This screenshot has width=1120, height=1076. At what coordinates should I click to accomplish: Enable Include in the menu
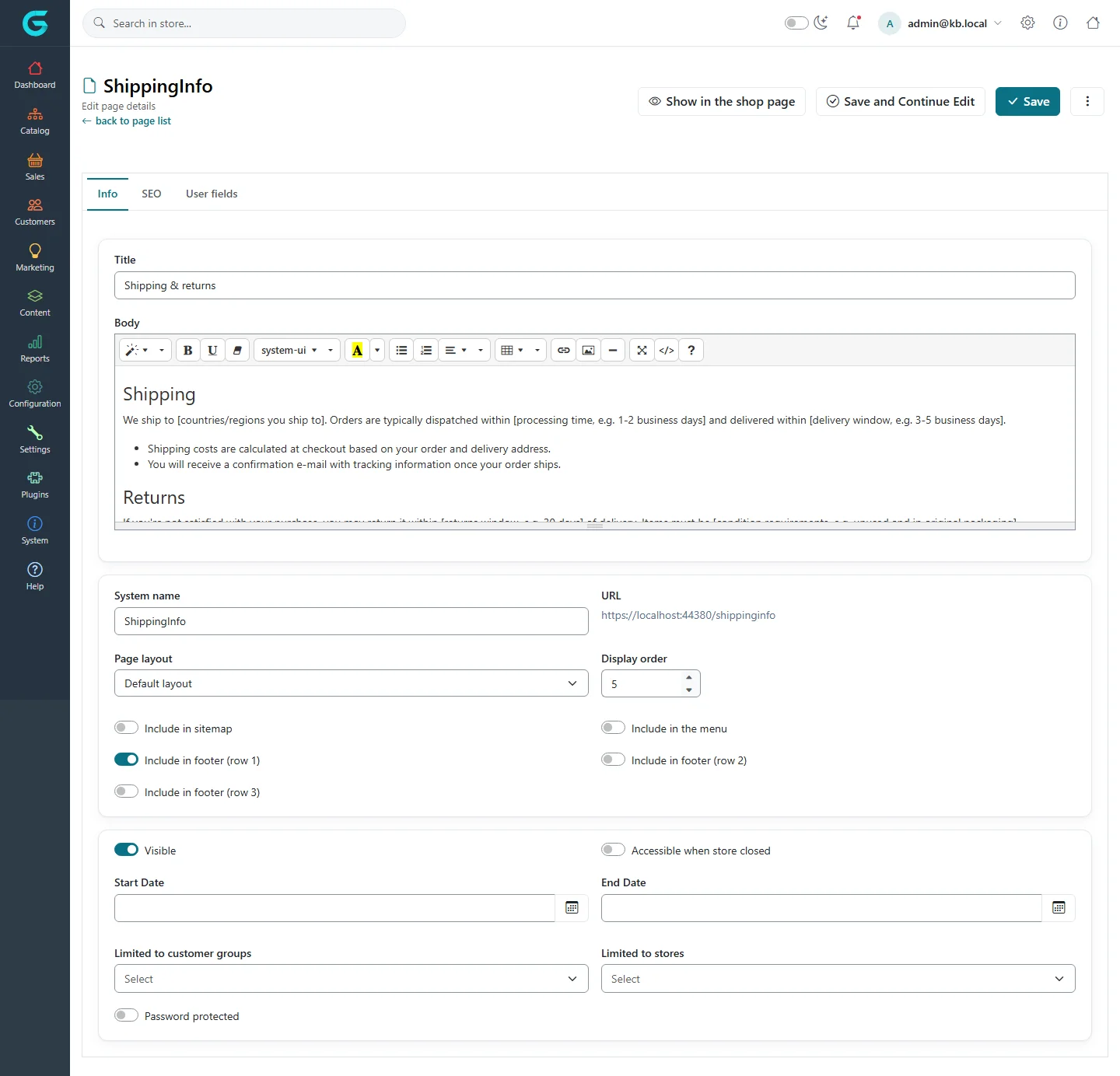click(x=613, y=728)
